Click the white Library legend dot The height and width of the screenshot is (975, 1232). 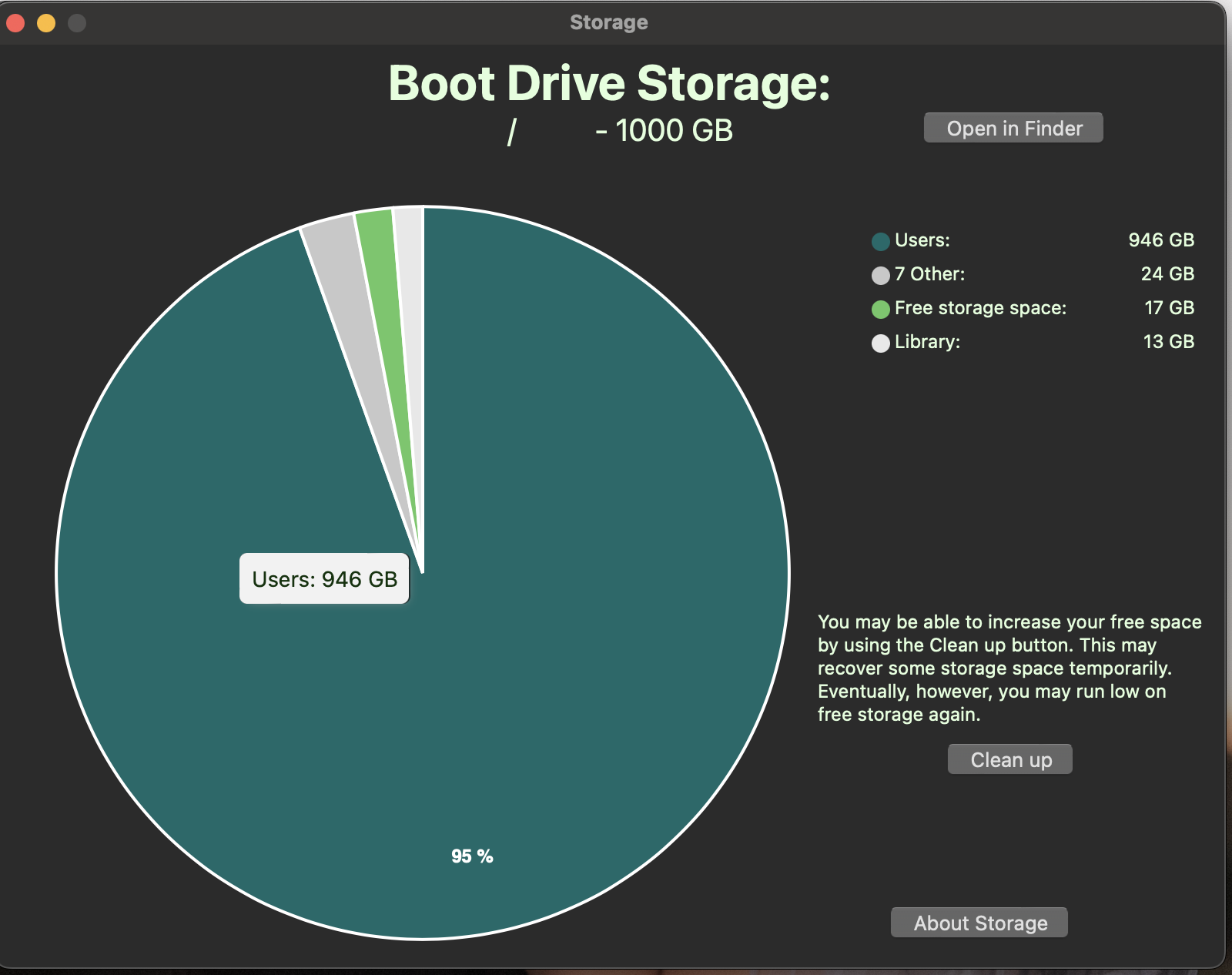[x=881, y=343]
